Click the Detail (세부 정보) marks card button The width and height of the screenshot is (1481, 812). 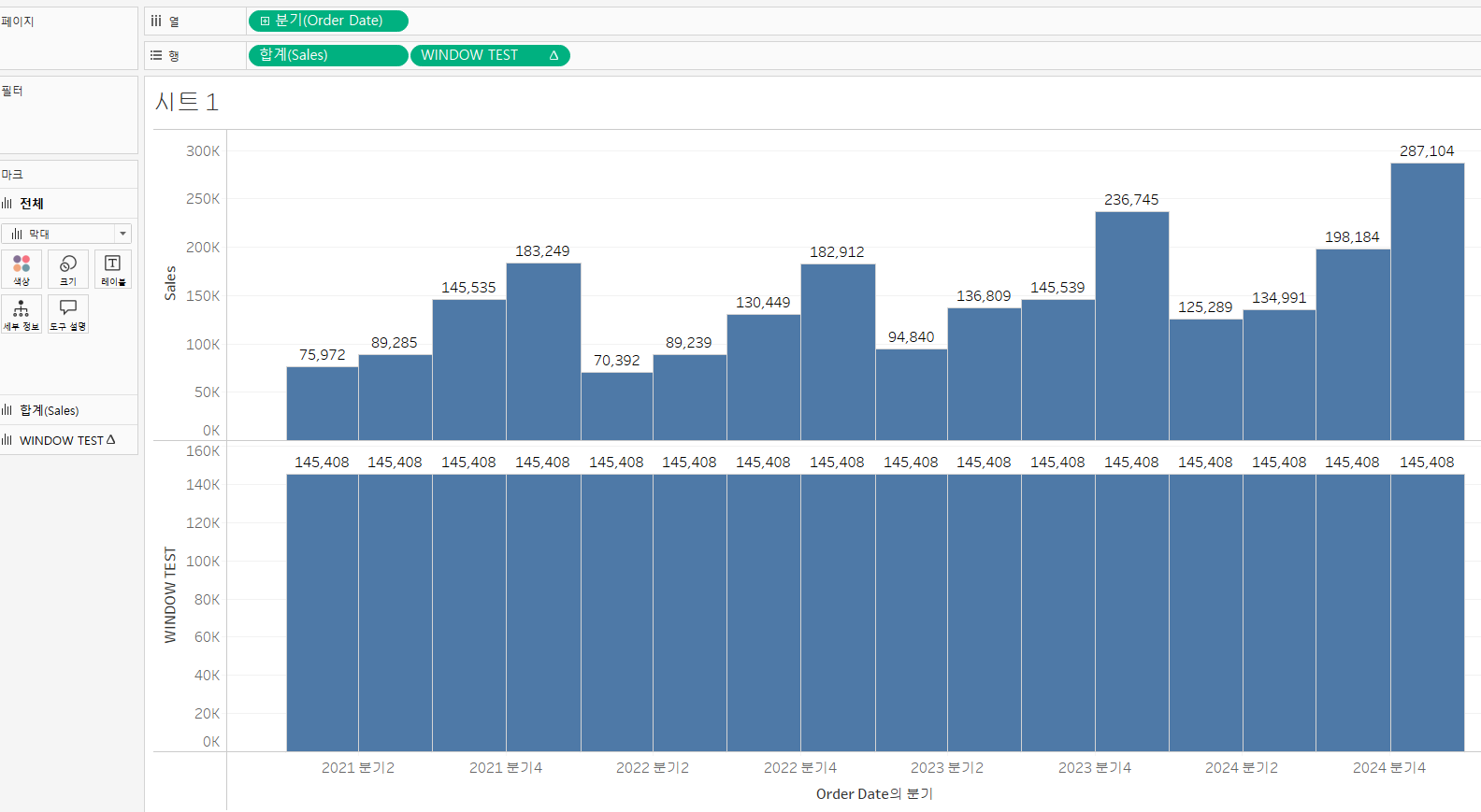point(22,314)
